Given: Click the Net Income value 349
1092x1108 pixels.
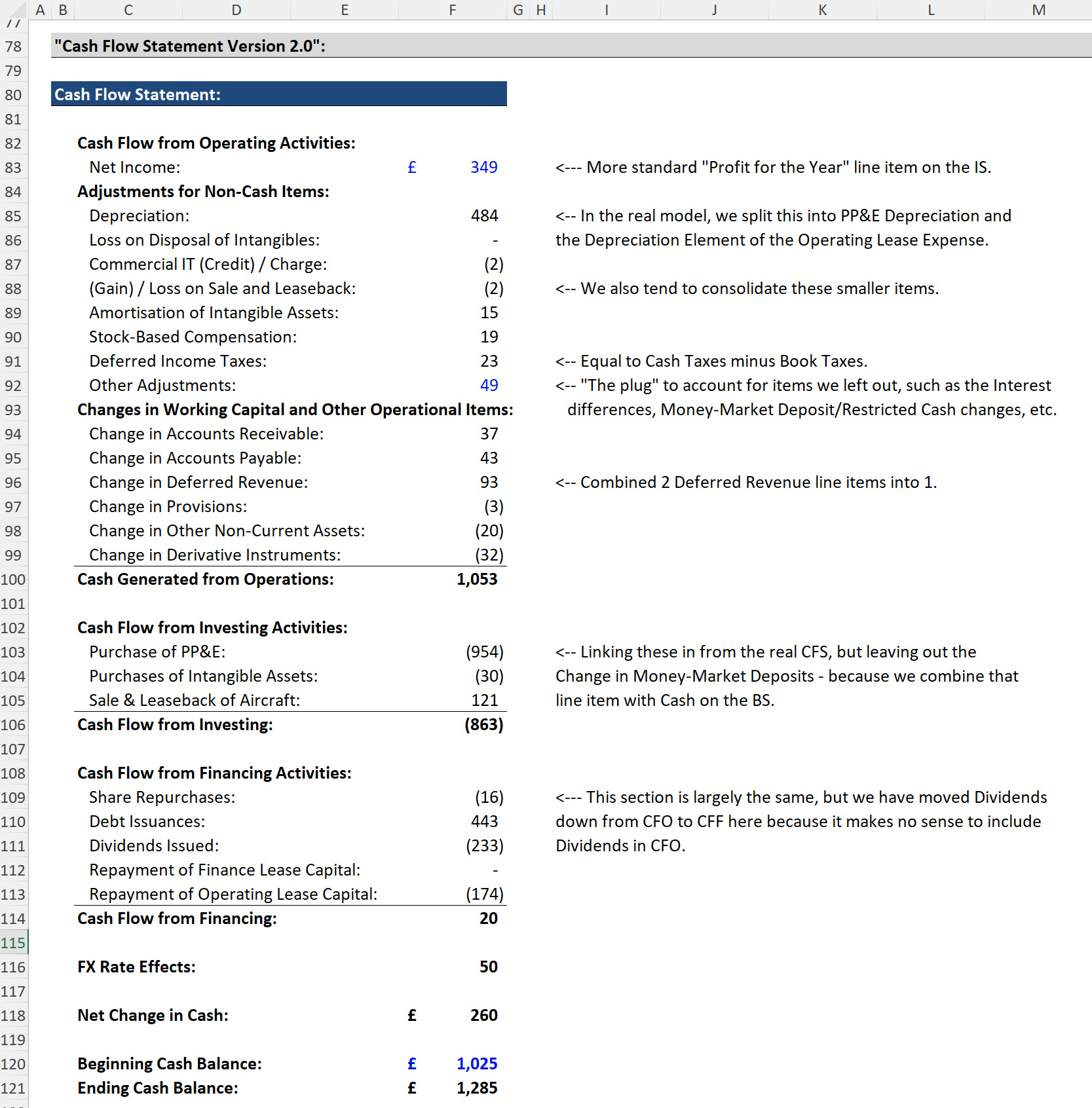Looking at the screenshot, I should coord(484,168).
